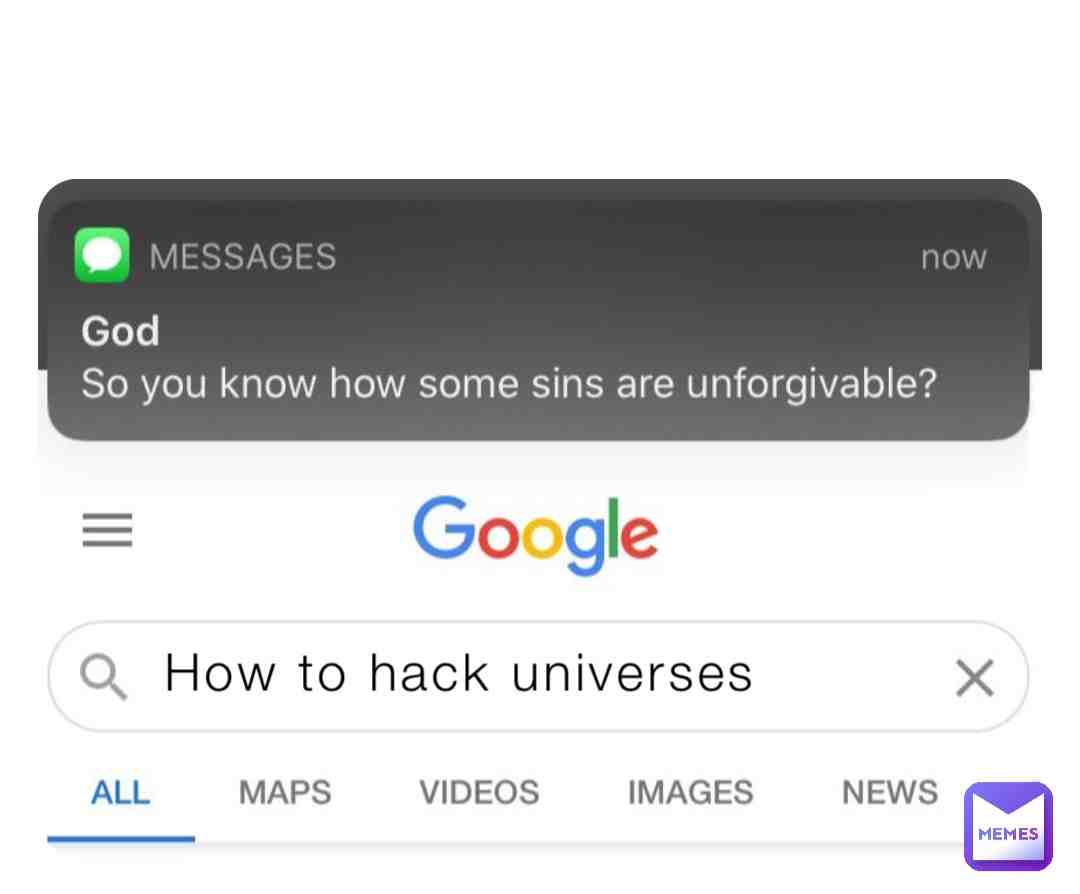This screenshot has height=894, width=1080.
Task: Click the blue underline beneath ALL tab
Action: pos(121,839)
